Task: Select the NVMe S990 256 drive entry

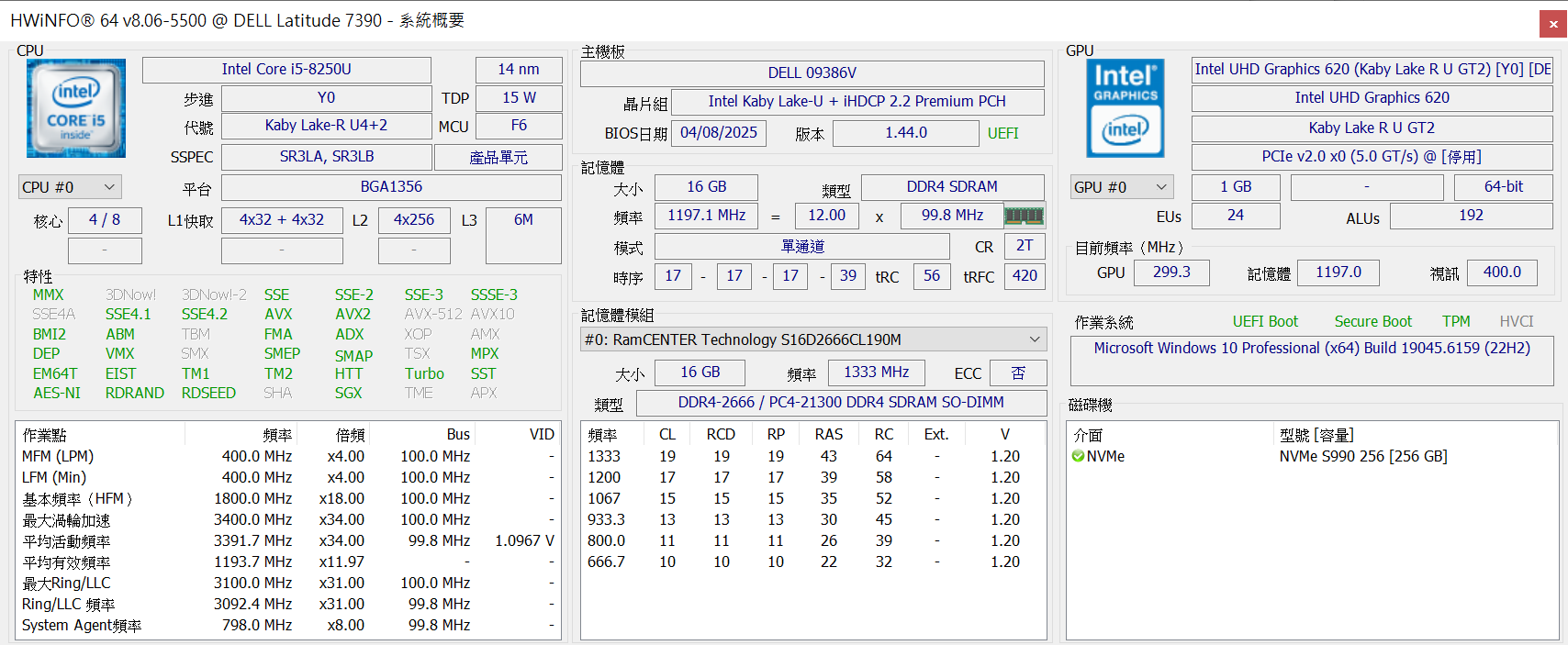Action: tap(1313, 456)
